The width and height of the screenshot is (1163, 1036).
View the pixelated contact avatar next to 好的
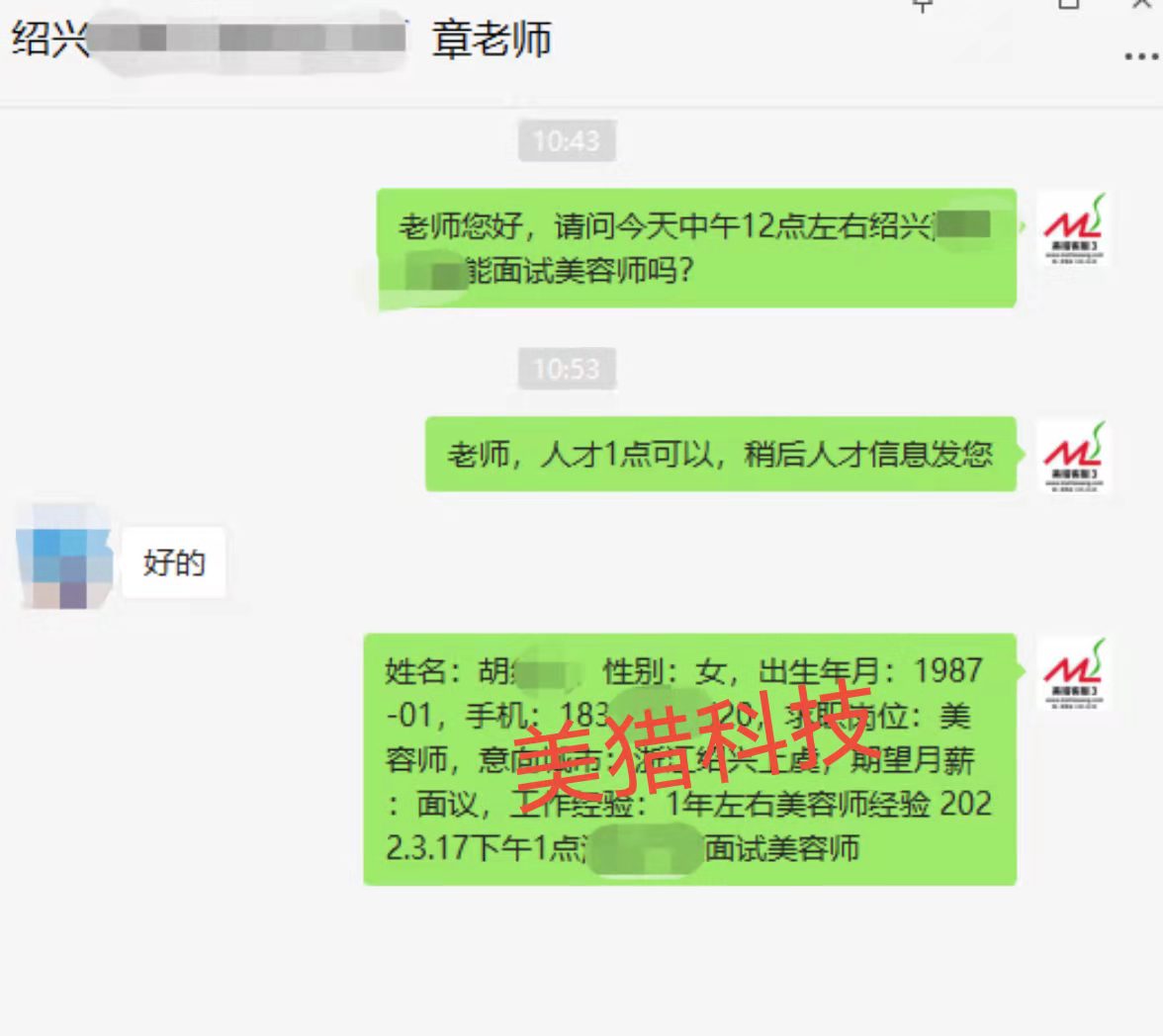coord(64,558)
